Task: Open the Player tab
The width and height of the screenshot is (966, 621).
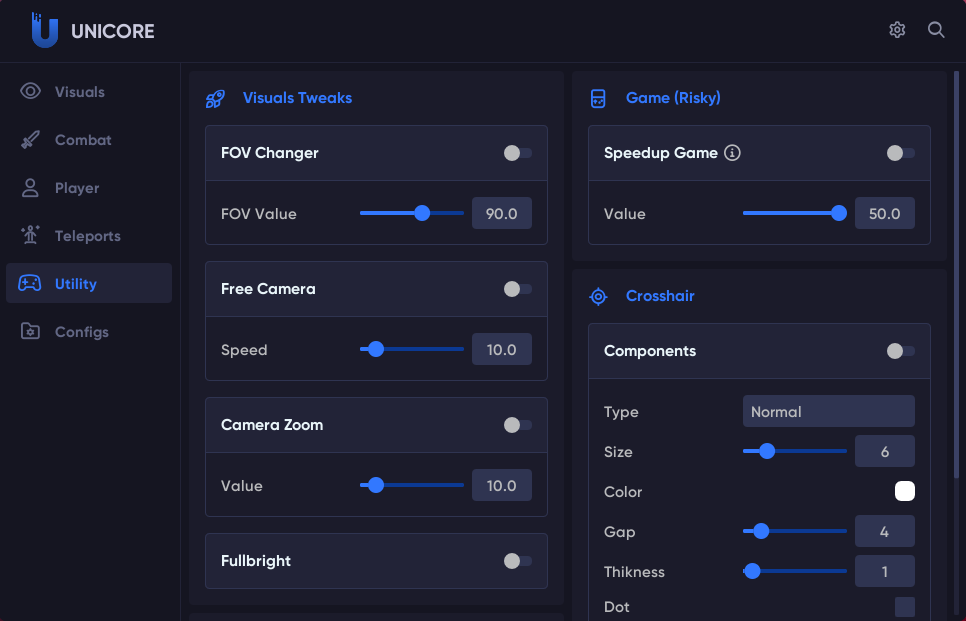Action: [77, 188]
